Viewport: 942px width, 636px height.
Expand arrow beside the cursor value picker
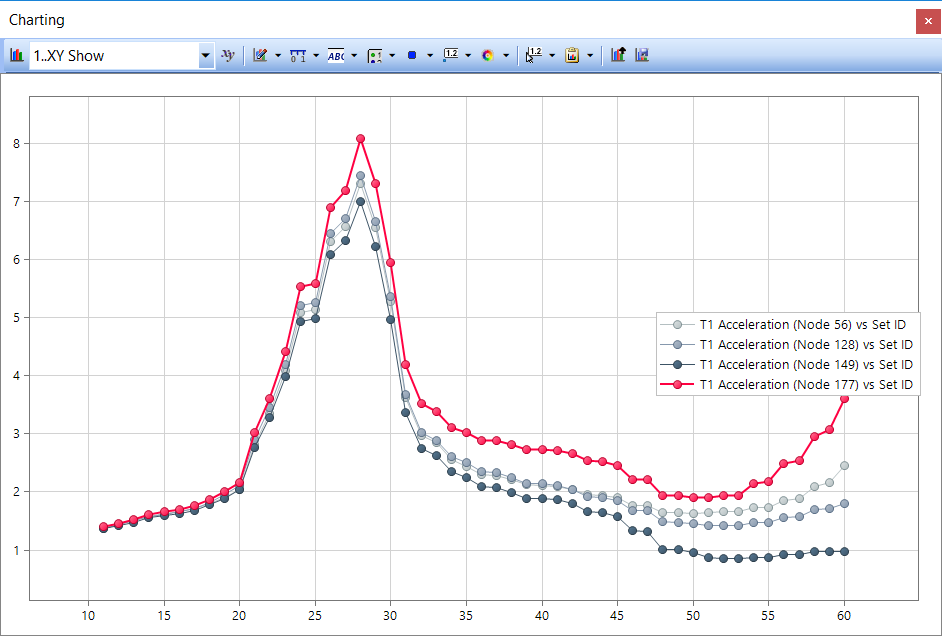552,56
